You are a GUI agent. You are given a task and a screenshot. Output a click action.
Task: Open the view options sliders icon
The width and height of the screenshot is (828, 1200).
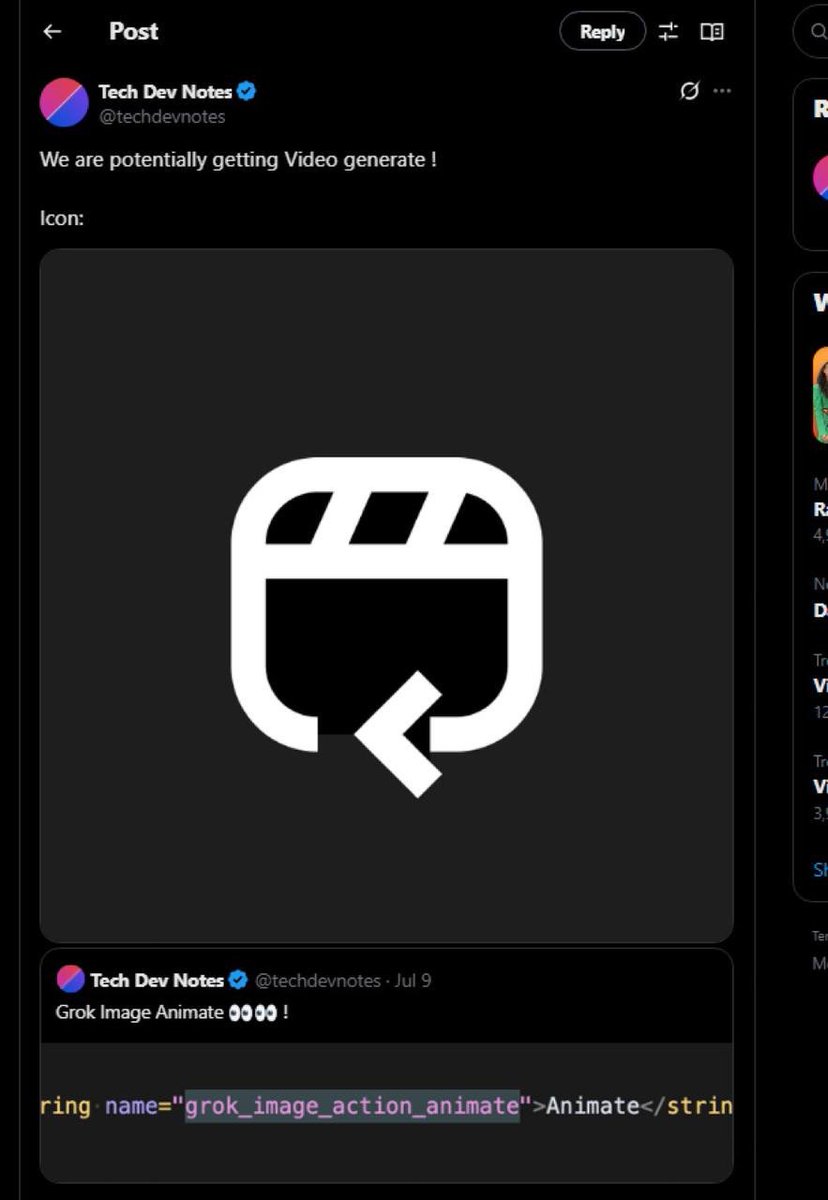click(x=668, y=32)
